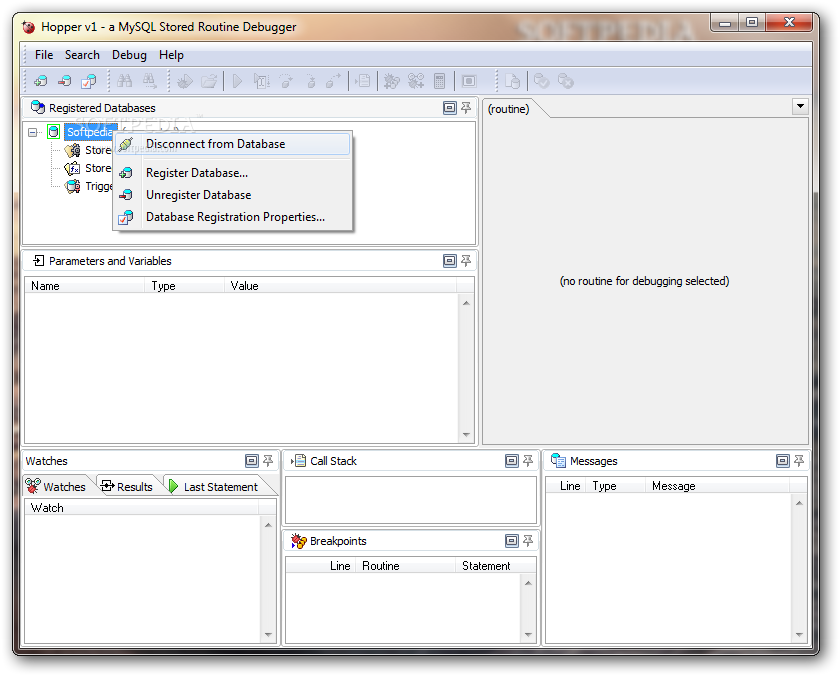Open the Help menu
The height and width of the screenshot is (676, 840).
(x=171, y=55)
